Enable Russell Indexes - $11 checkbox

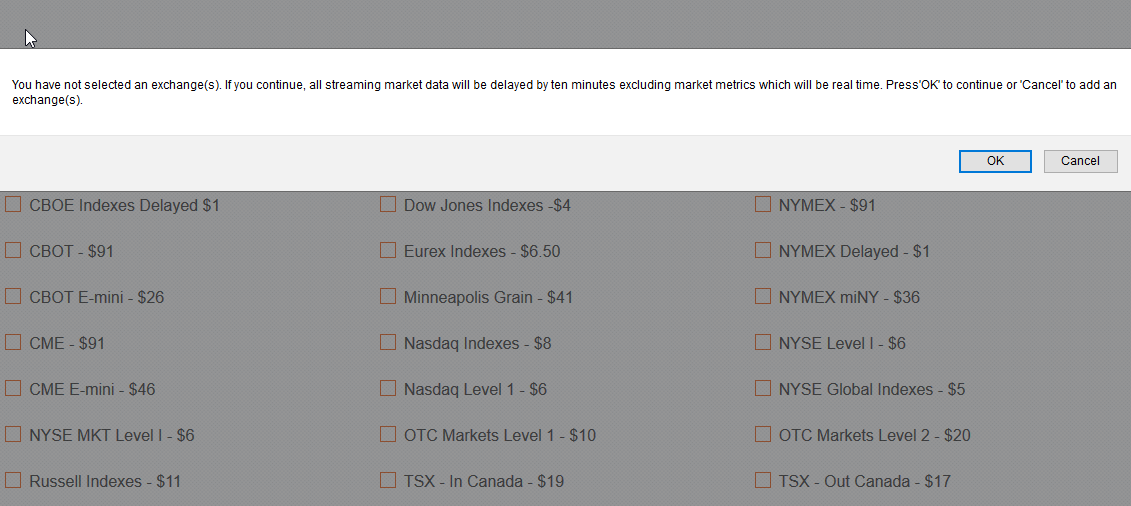pyautogui.click(x=13, y=481)
